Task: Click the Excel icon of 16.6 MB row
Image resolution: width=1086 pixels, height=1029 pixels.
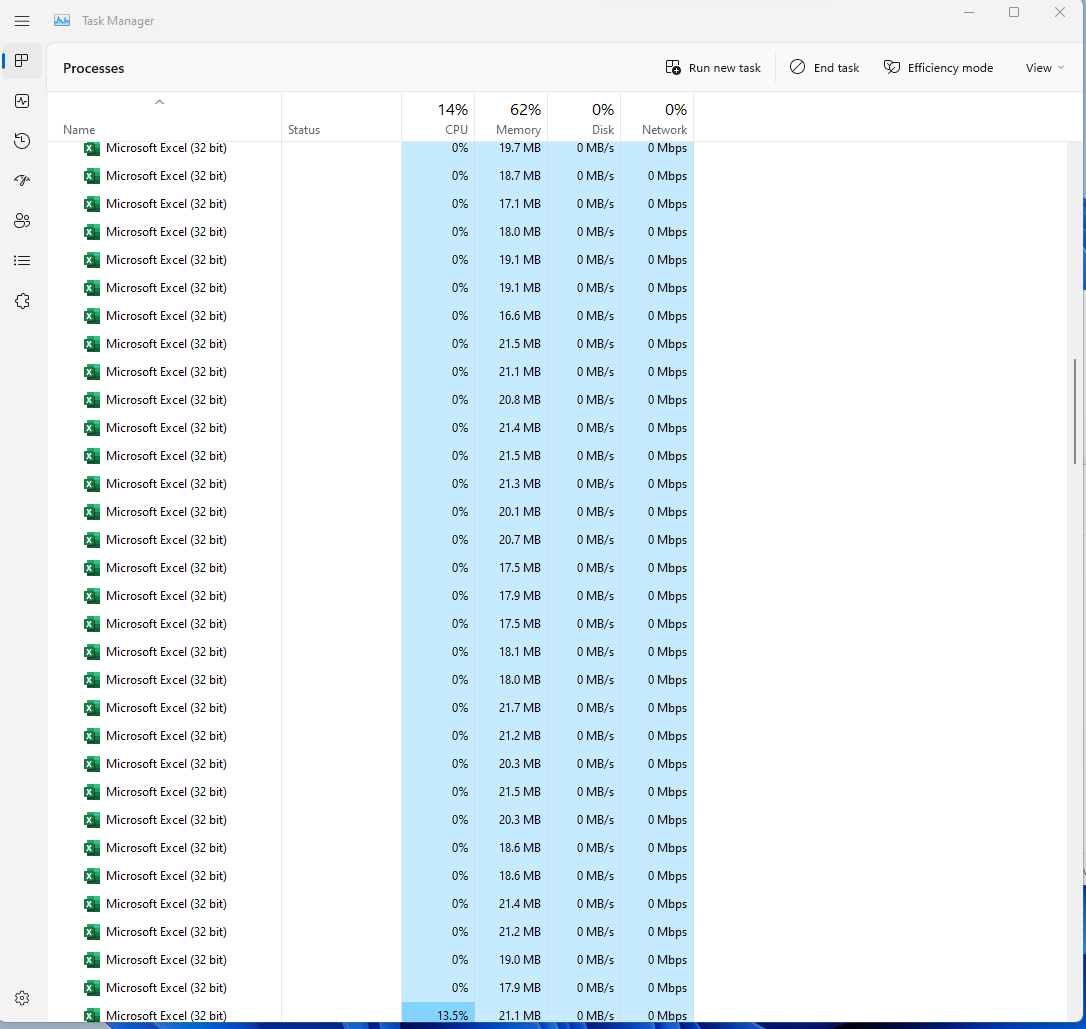Action: click(x=91, y=316)
